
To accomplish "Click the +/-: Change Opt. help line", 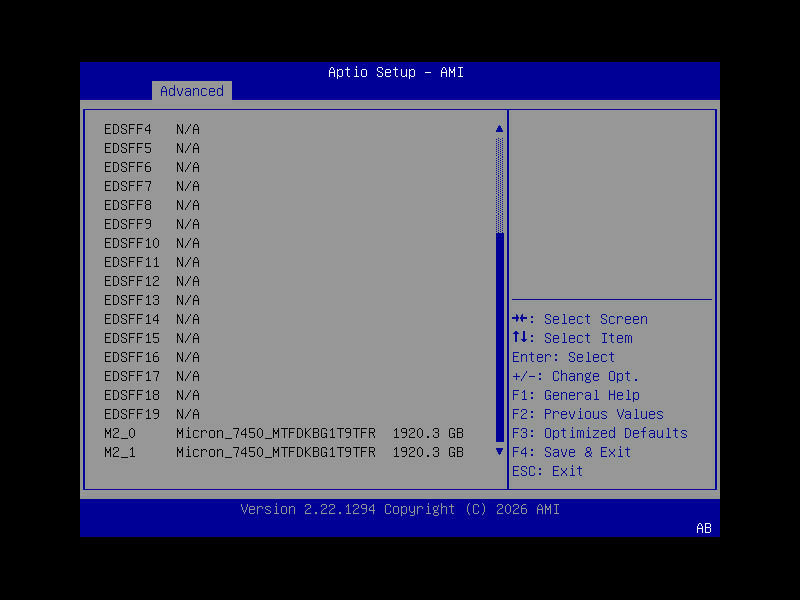I will [576, 377].
